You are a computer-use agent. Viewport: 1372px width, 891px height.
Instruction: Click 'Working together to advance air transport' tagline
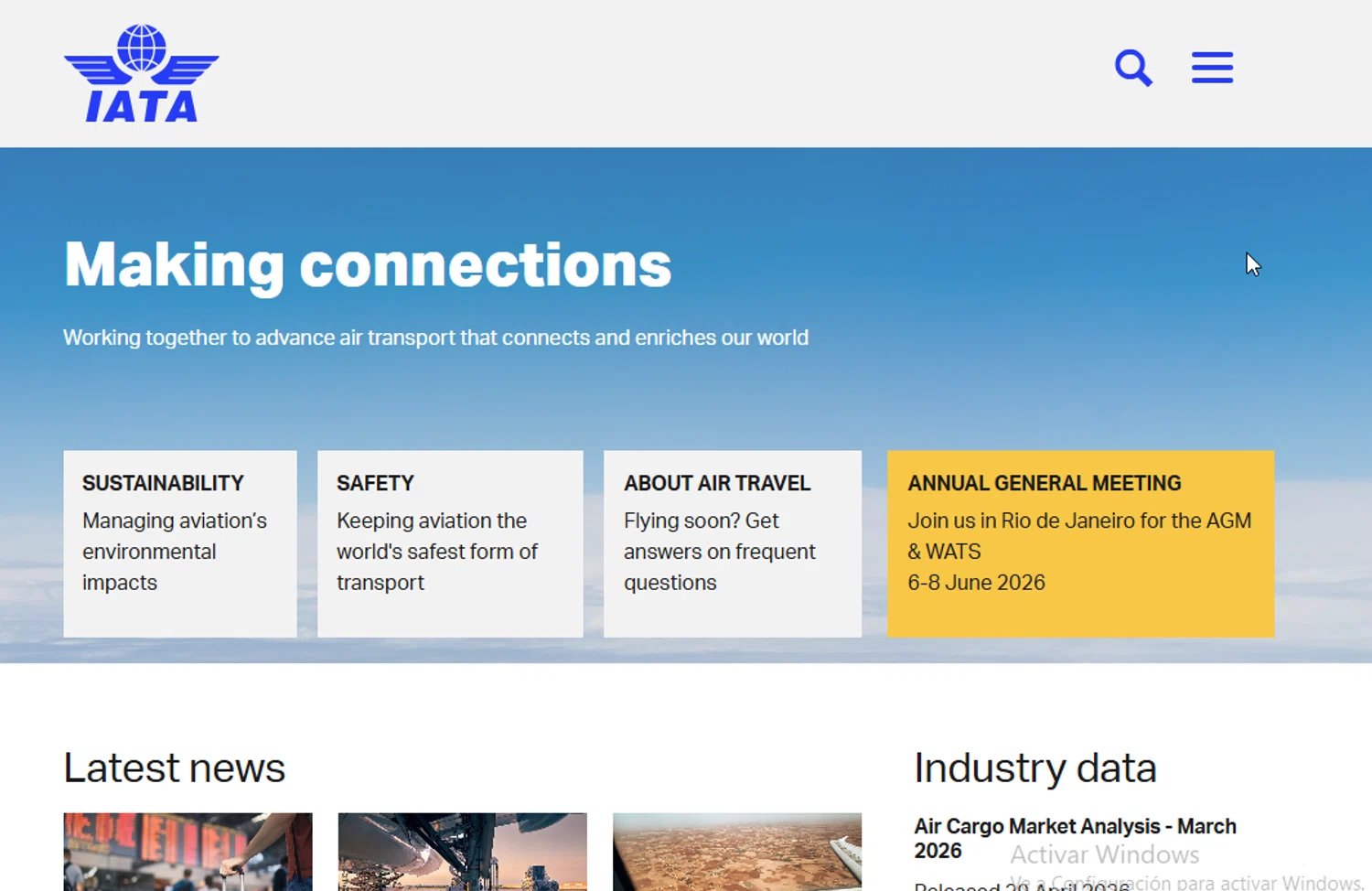pyautogui.click(x=435, y=338)
